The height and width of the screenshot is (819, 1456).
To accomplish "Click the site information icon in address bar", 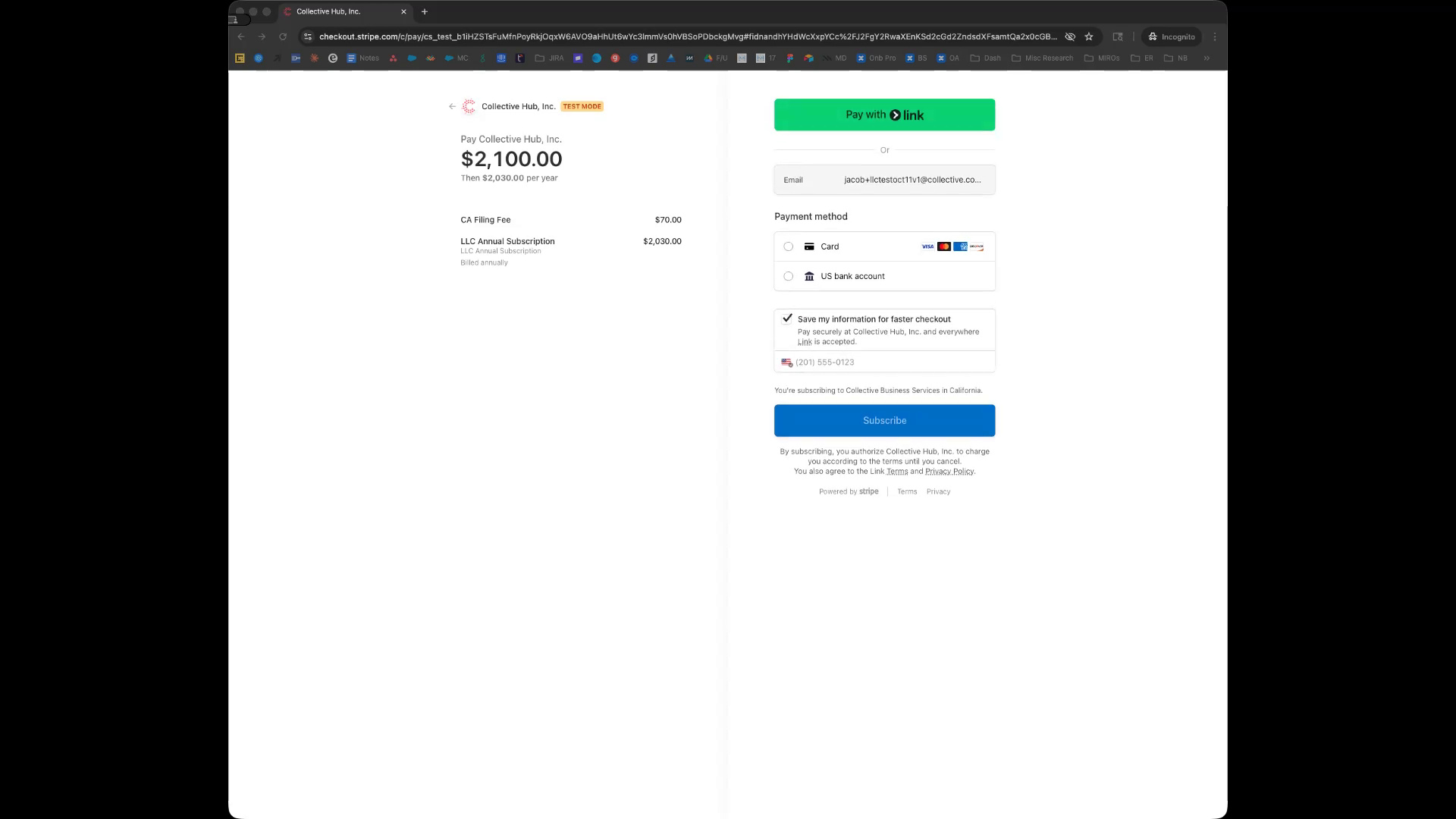I will (307, 36).
